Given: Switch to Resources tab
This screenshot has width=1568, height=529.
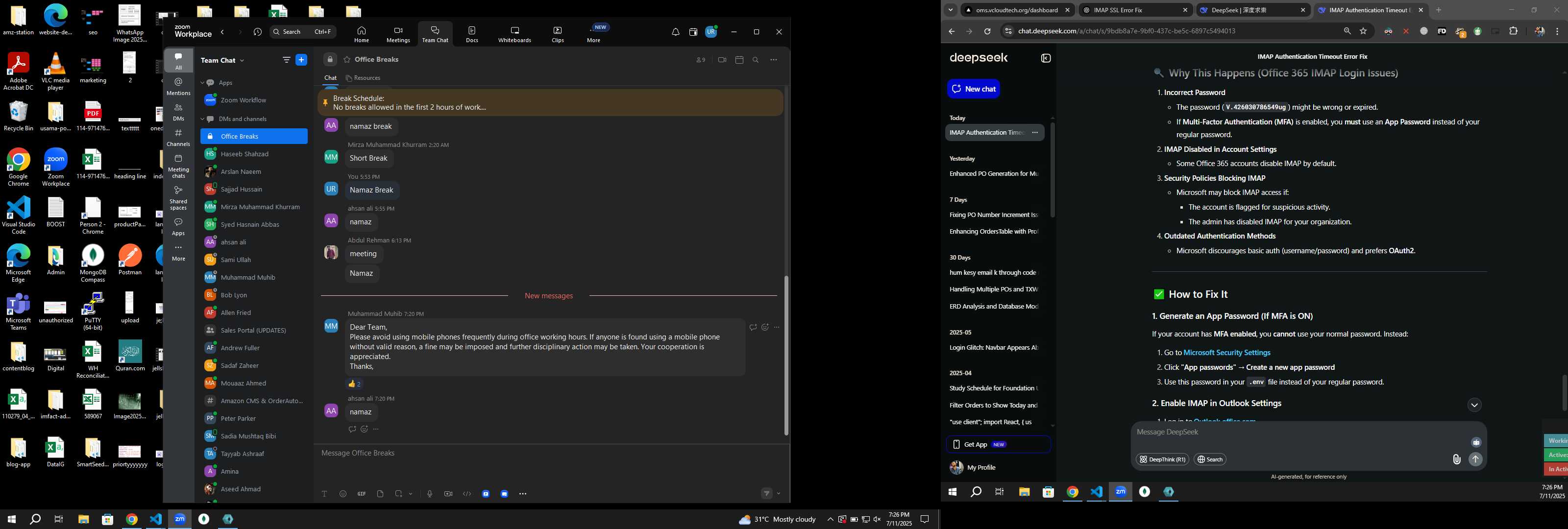Looking at the screenshot, I should [363, 78].
